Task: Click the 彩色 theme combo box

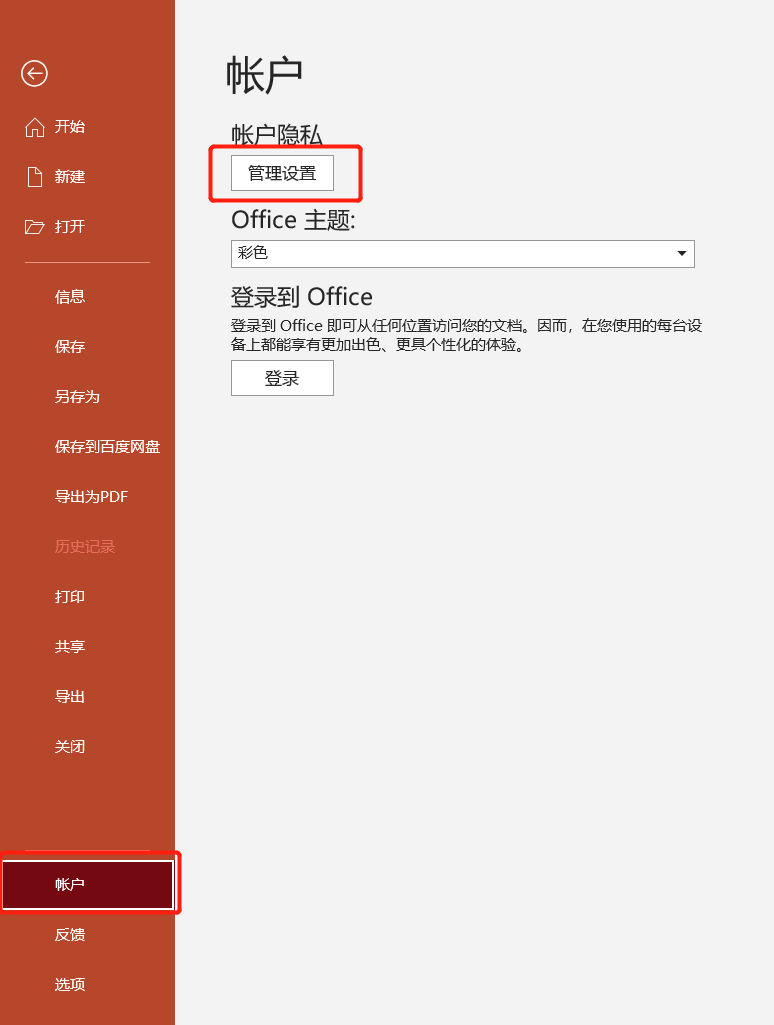Action: tap(463, 254)
